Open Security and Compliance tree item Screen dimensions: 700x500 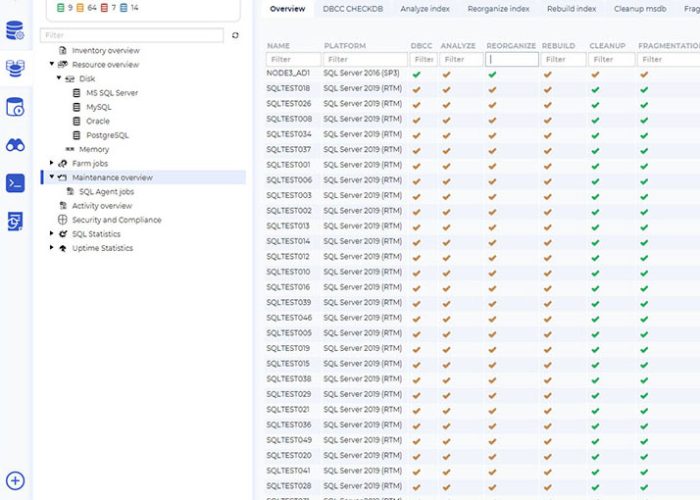[117, 220]
